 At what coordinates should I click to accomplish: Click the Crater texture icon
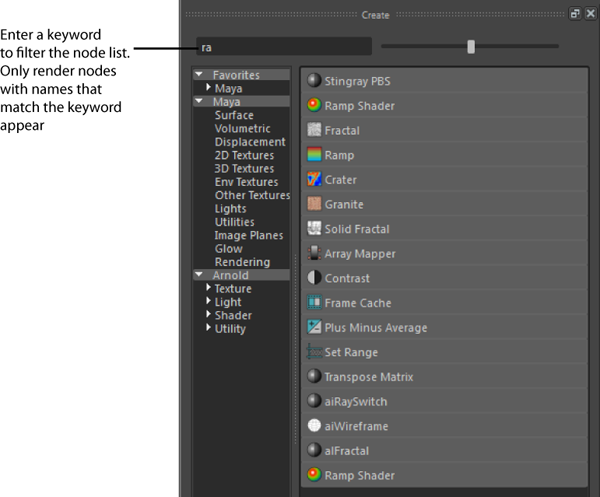click(314, 179)
